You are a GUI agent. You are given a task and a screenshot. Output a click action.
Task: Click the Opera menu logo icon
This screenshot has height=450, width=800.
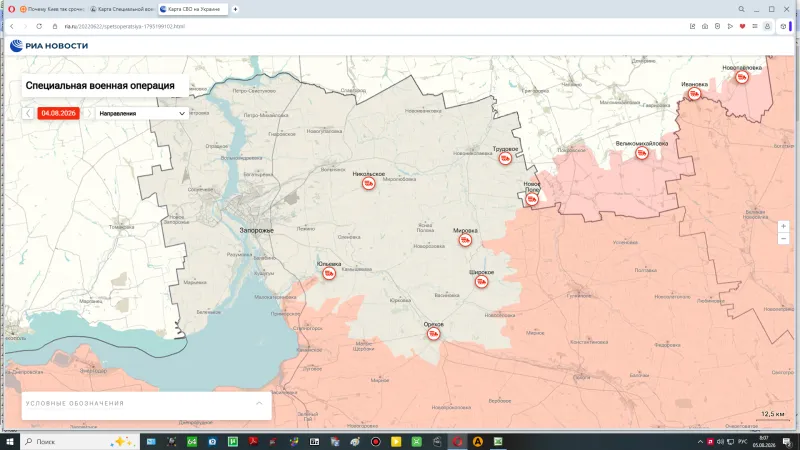[x=11, y=9]
